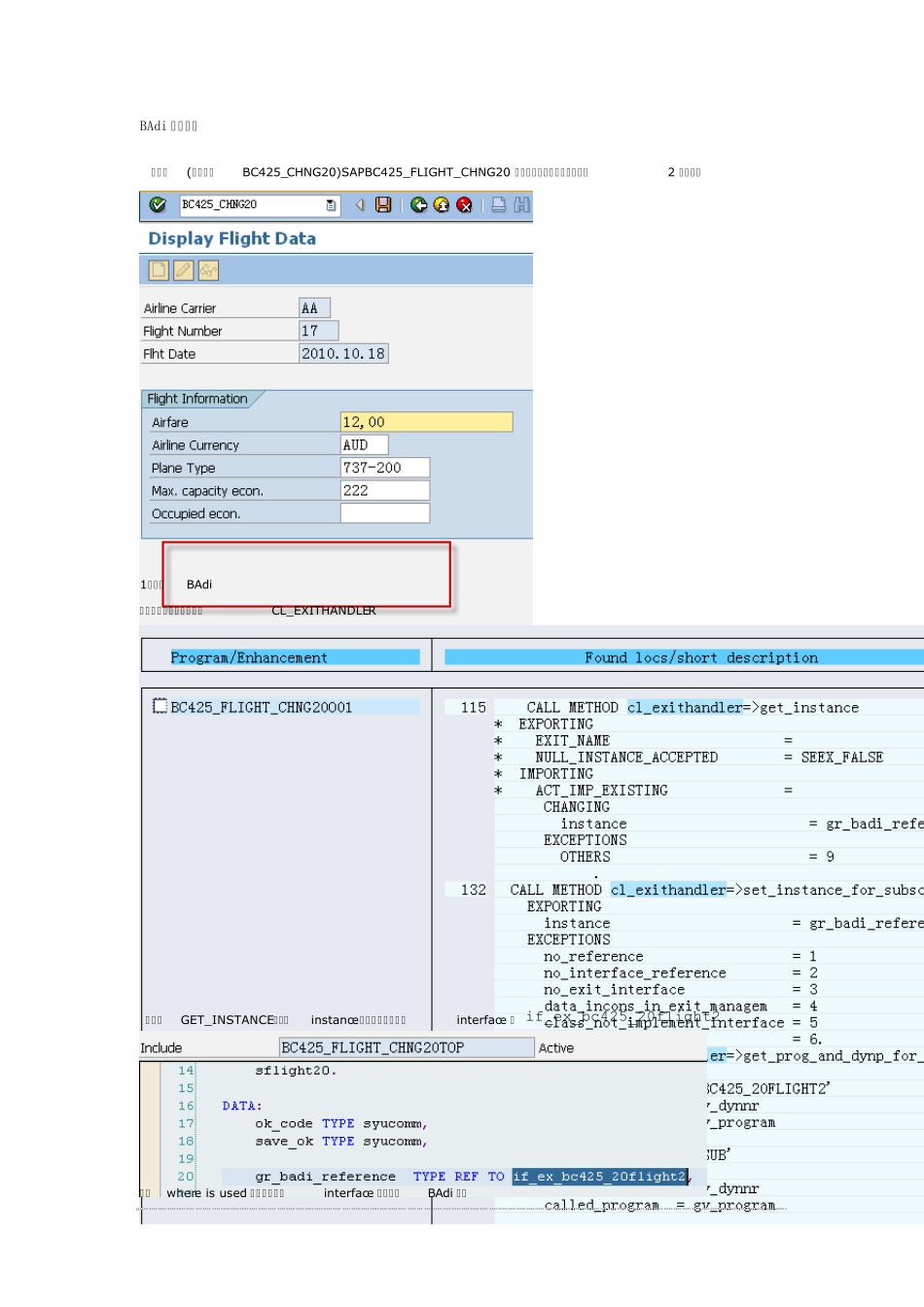This screenshot has height=1307, width=924.
Task: Click cl_exithandler in the line 132 row
Action: [668, 890]
